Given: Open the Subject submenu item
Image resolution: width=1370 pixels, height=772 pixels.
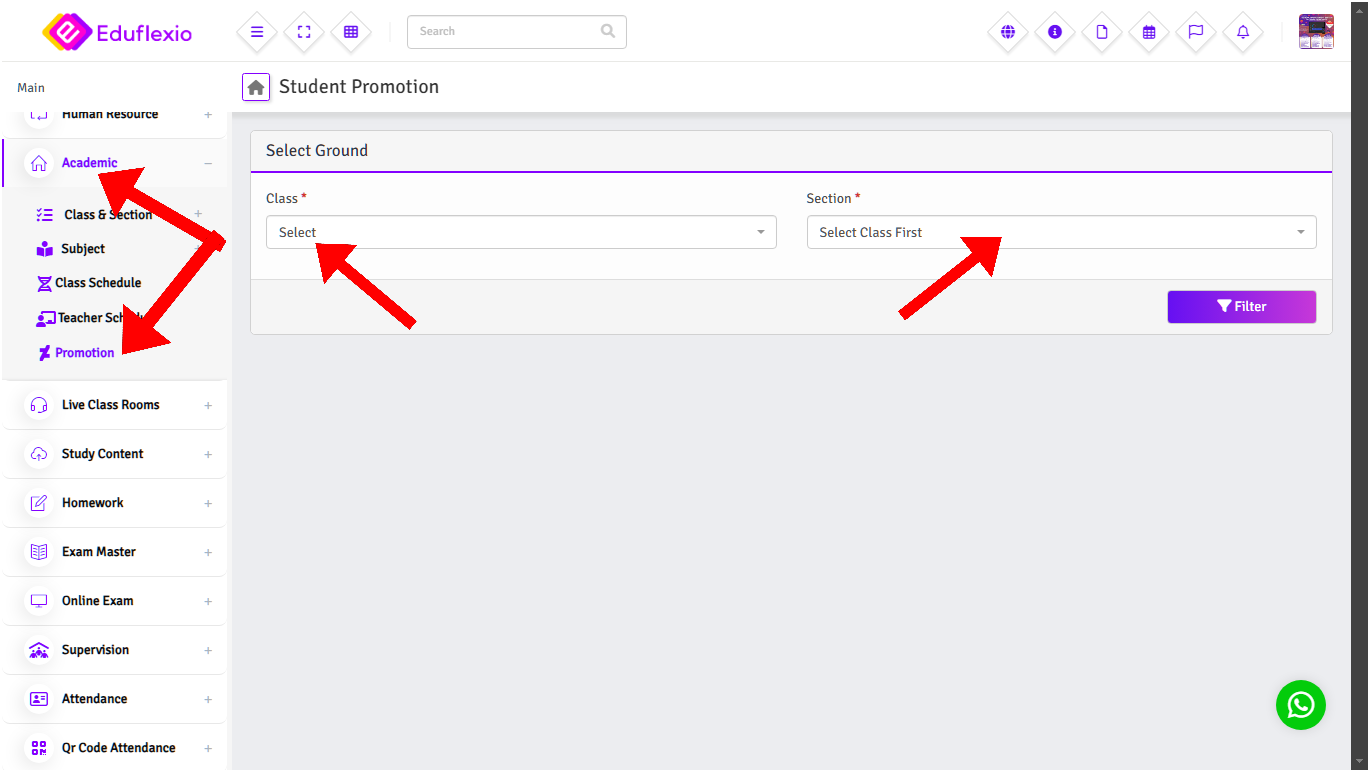Looking at the screenshot, I should (82, 249).
